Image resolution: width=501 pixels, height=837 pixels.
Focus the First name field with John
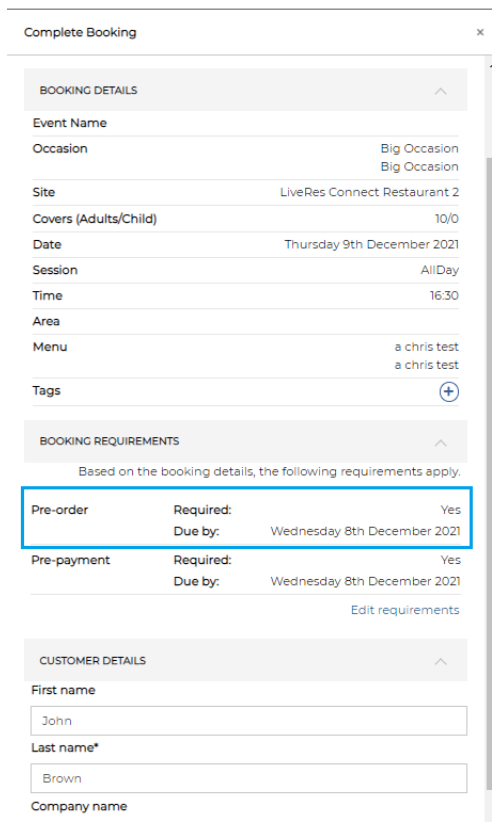(x=249, y=721)
